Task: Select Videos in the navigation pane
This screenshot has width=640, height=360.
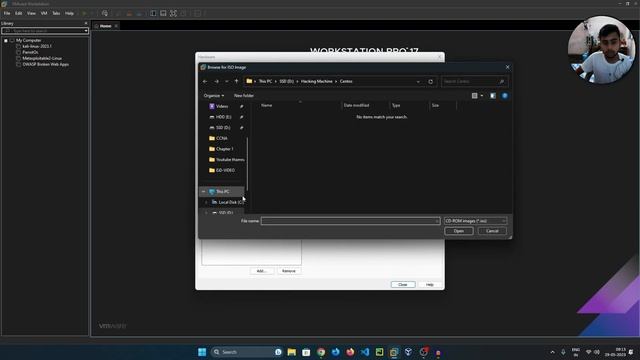Action: (x=222, y=106)
